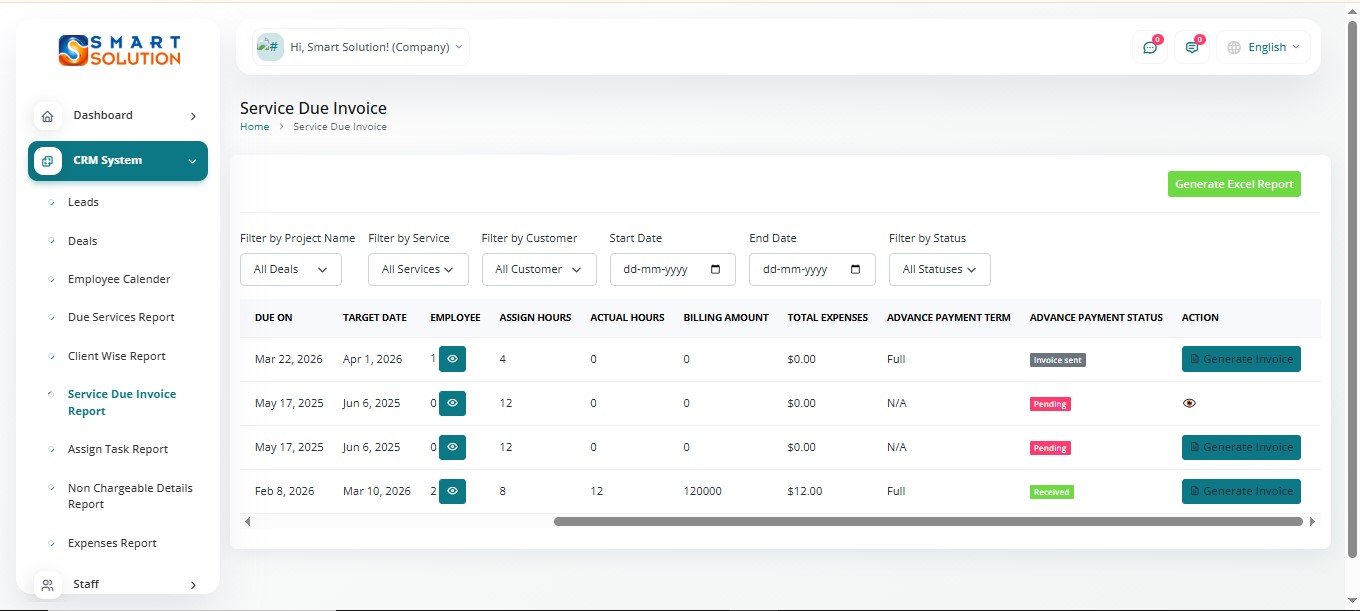Viewport: 1360px width, 611px height.
Task: Open Due Services Report
Action: (x=121, y=317)
